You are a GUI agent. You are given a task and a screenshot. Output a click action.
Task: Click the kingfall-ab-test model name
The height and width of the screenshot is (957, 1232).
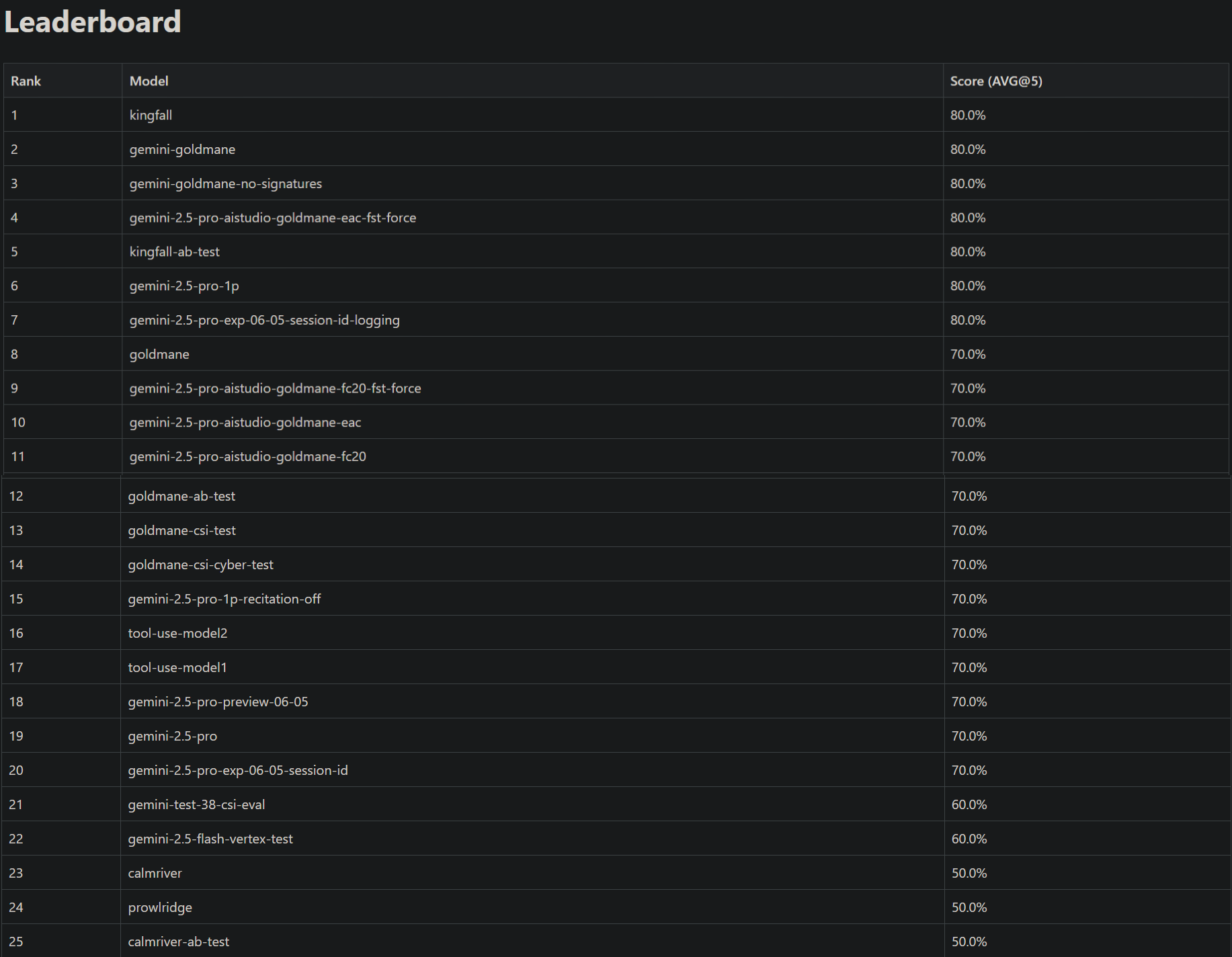(x=174, y=252)
